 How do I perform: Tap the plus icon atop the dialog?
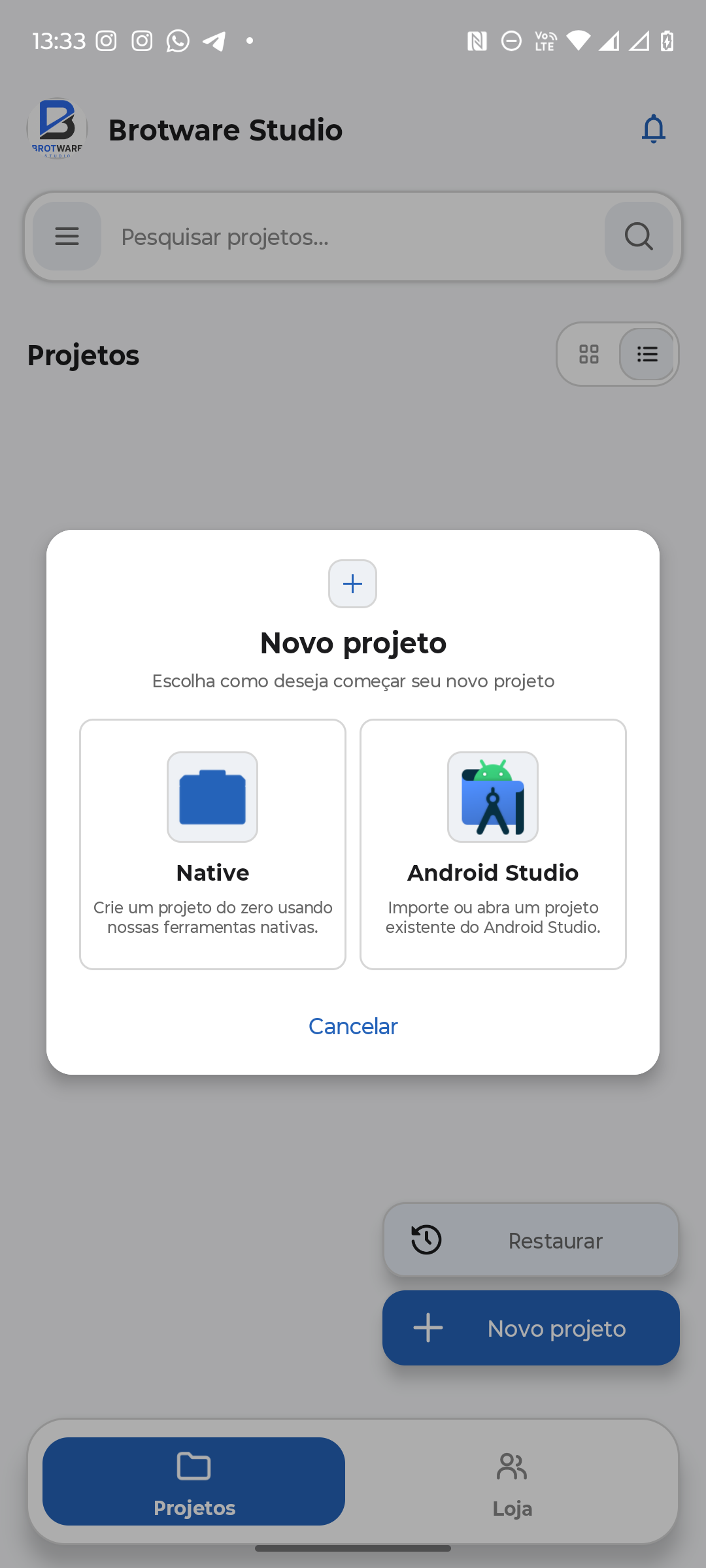(352, 583)
